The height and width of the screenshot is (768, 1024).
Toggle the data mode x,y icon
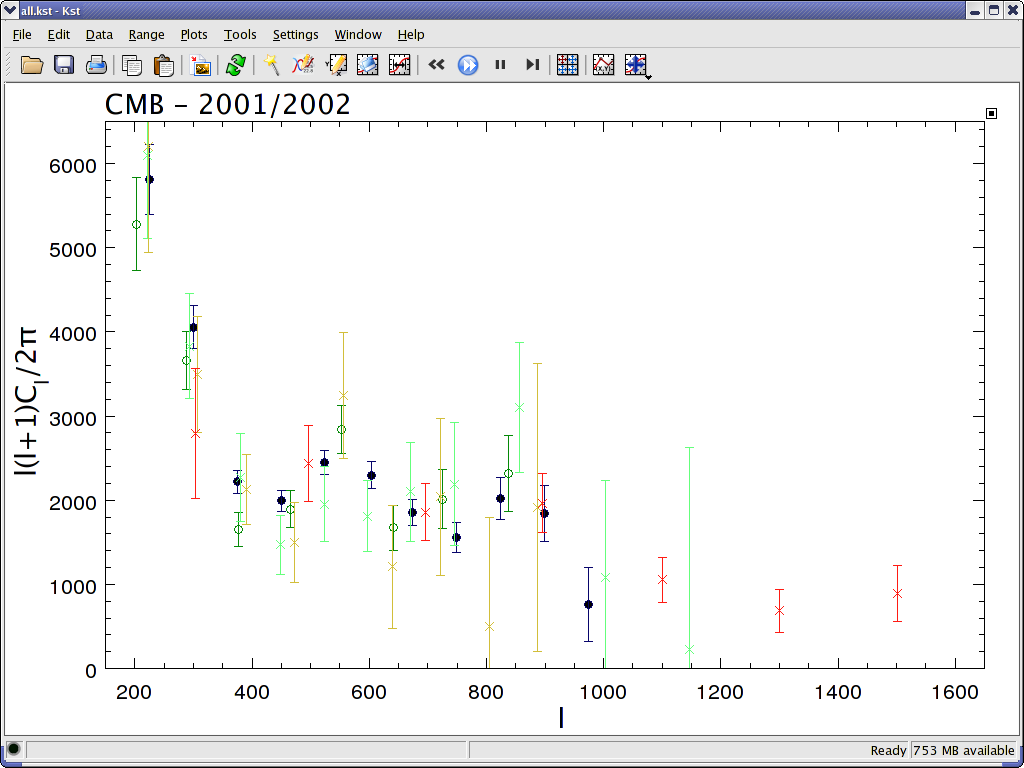[603, 65]
